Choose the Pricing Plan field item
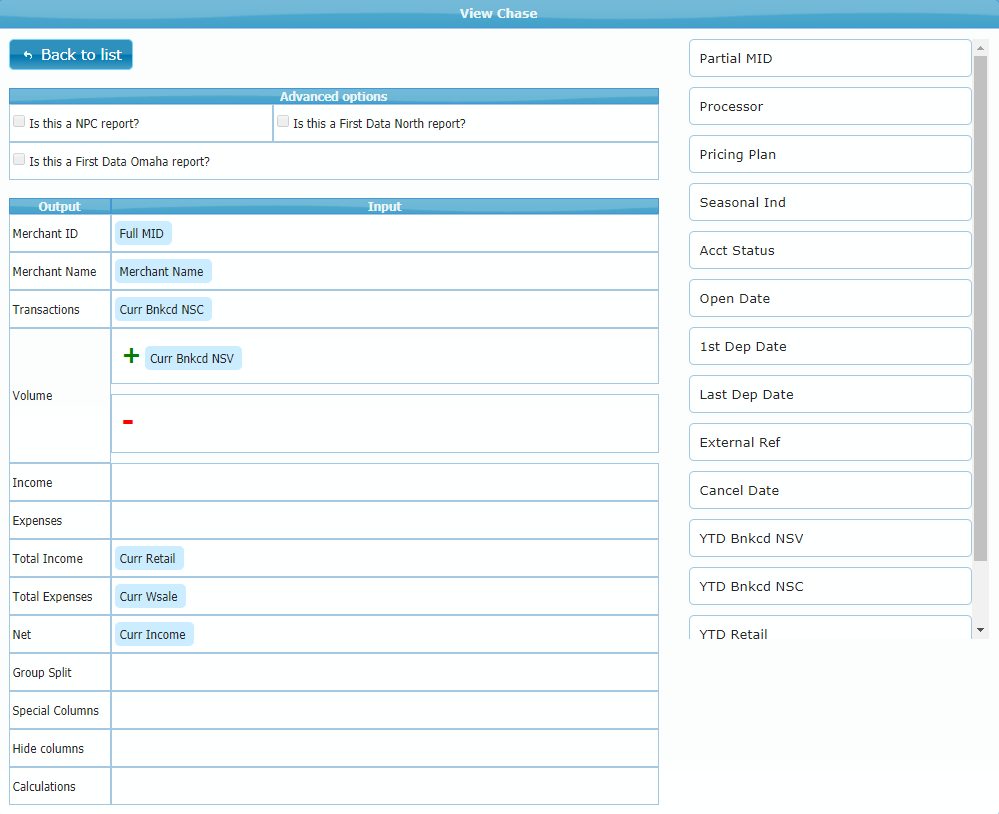Viewport: 999px width, 814px height. pos(830,154)
